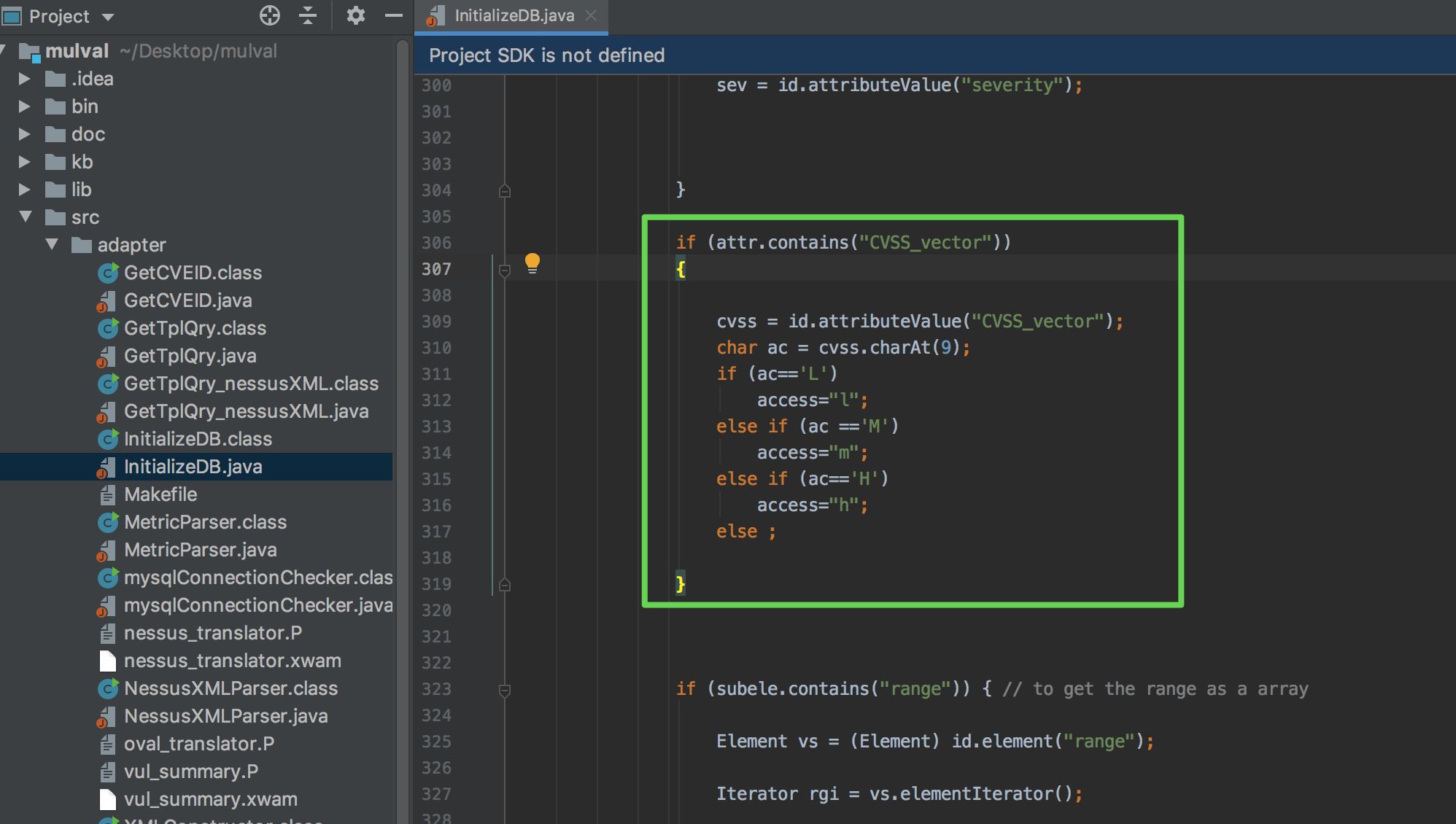Fold the range if-block at line 323
The width and height of the screenshot is (1456, 824).
[x=504, y=690]
